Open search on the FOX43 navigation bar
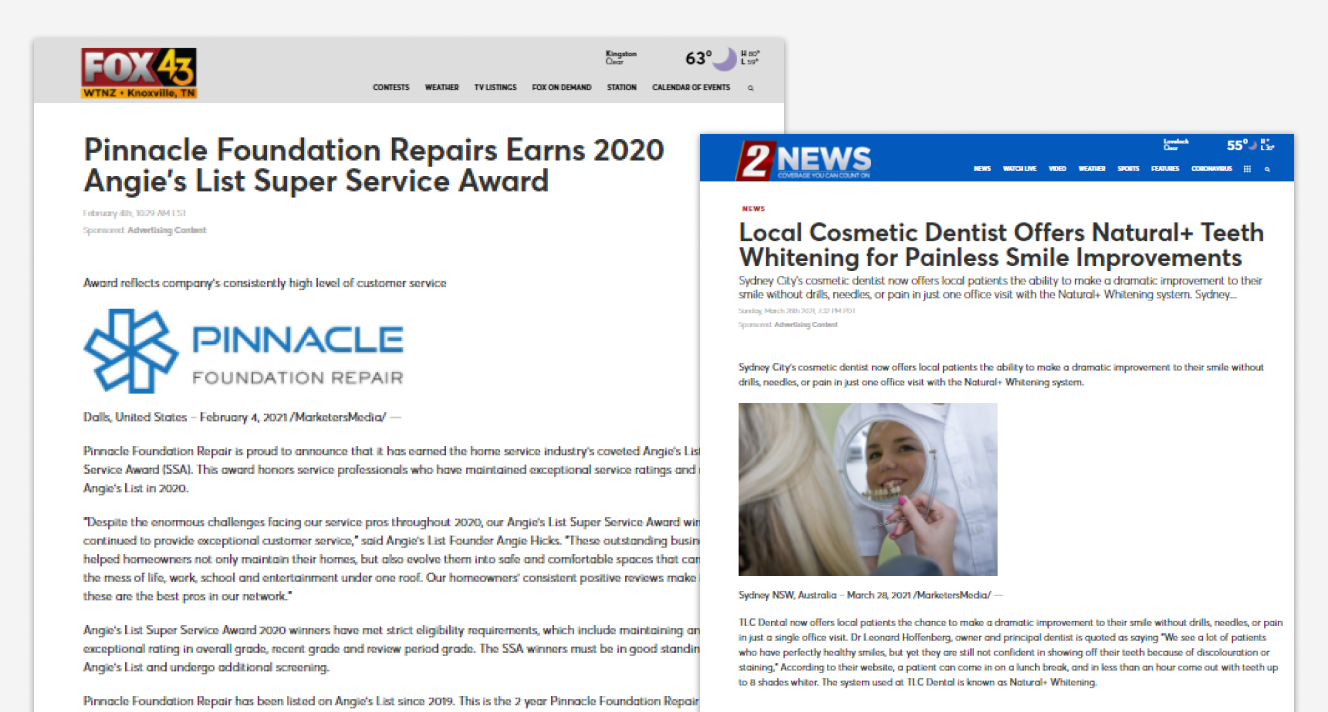 (749, 88)
